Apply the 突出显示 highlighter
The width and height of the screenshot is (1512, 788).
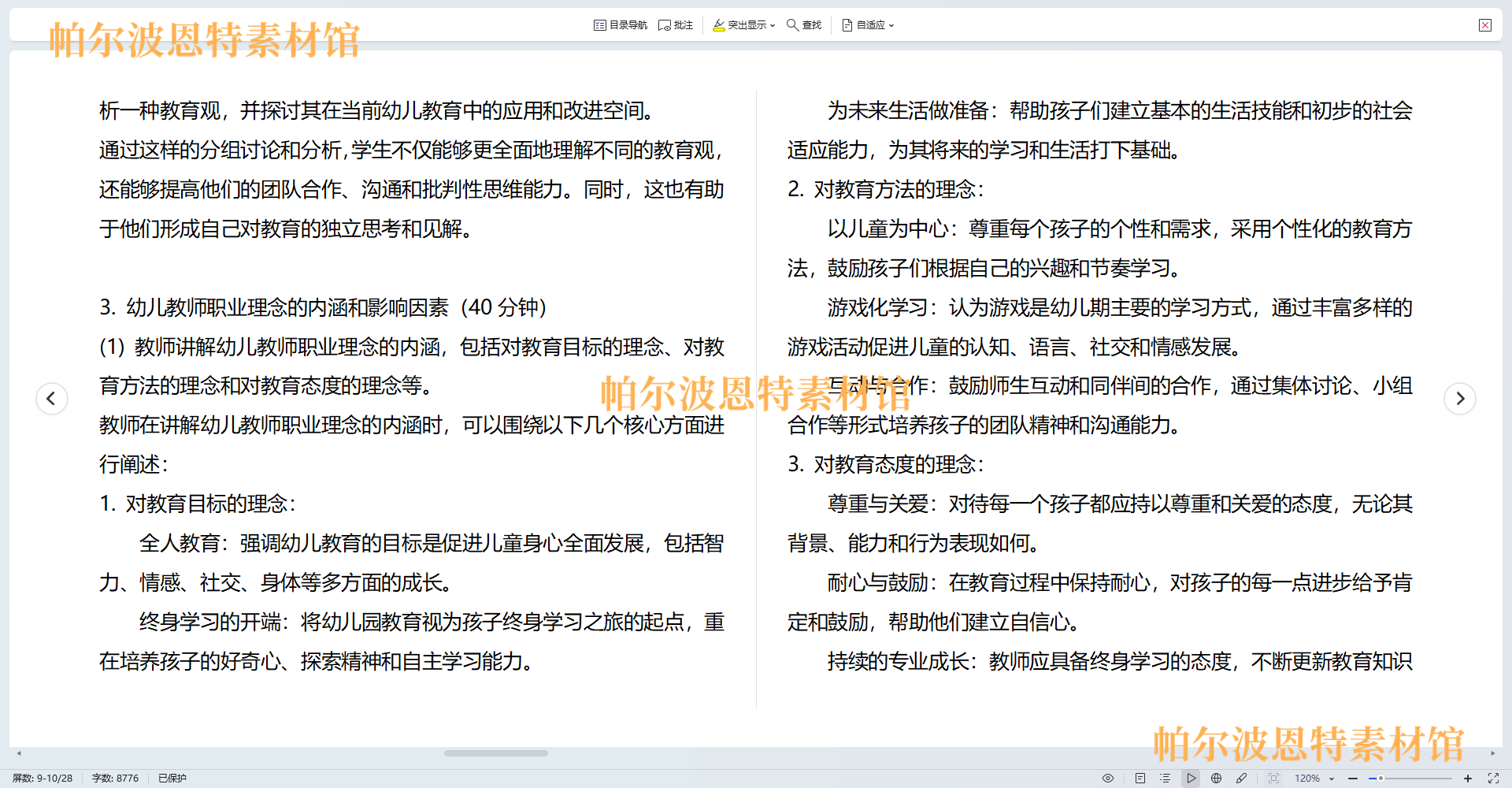tap(739, 25)
